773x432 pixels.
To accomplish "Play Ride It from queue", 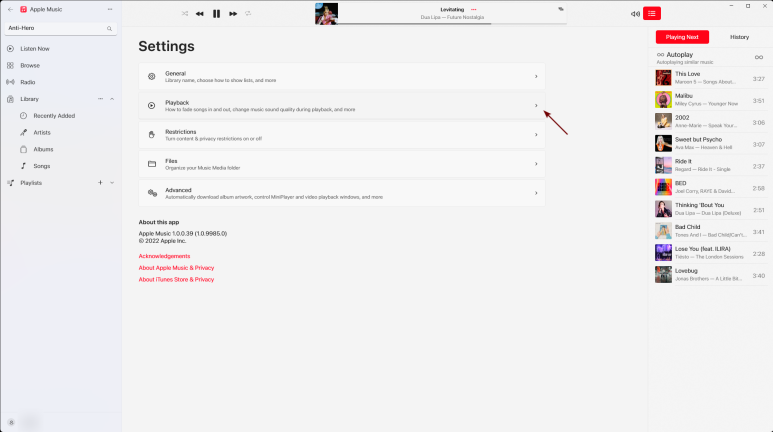I will click(x=710, y=165).
